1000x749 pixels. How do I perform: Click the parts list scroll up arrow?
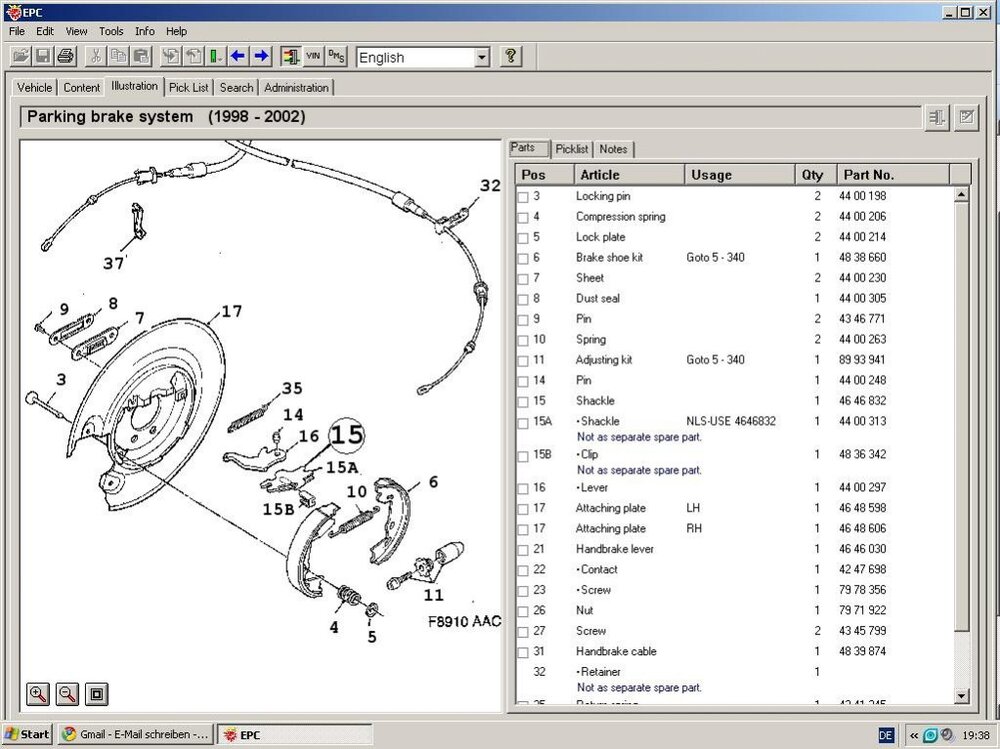point(962,195)
